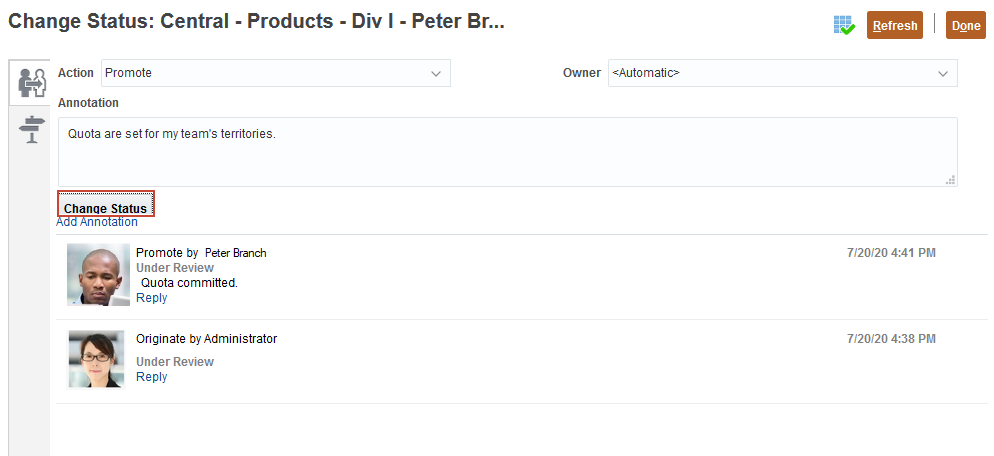994x456 pixels.
Task: Click the grid validation icon with green checkmark
Action: (844, 25)
